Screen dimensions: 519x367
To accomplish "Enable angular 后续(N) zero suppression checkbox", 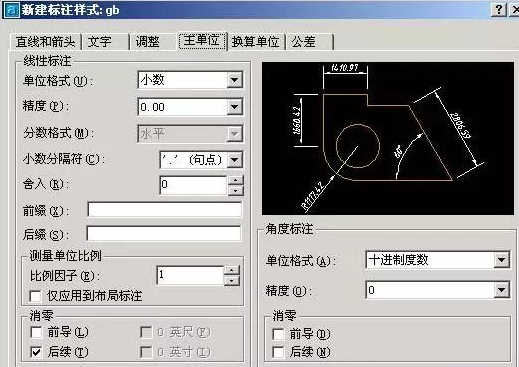I will (x=278, y=352).
